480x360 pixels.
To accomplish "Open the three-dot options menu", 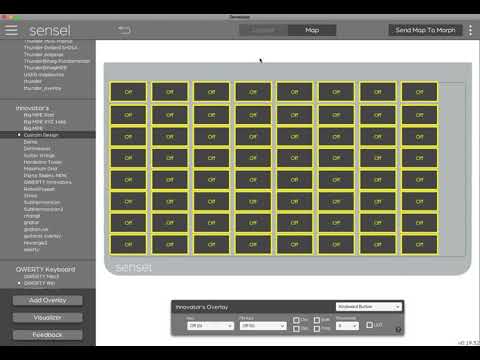I will pos(470,30).
